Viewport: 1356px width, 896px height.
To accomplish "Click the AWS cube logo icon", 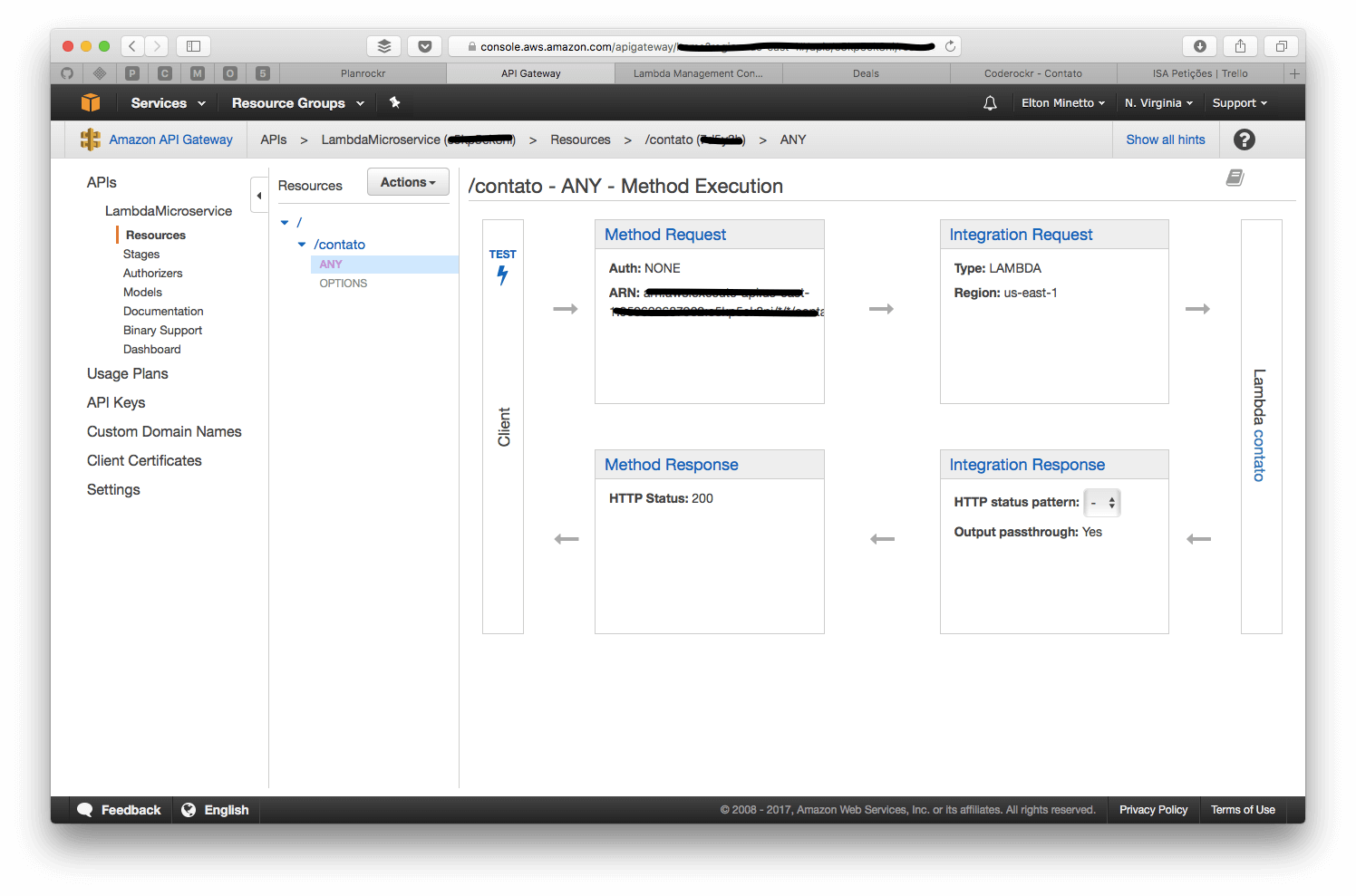I will (x=91, y=102).
